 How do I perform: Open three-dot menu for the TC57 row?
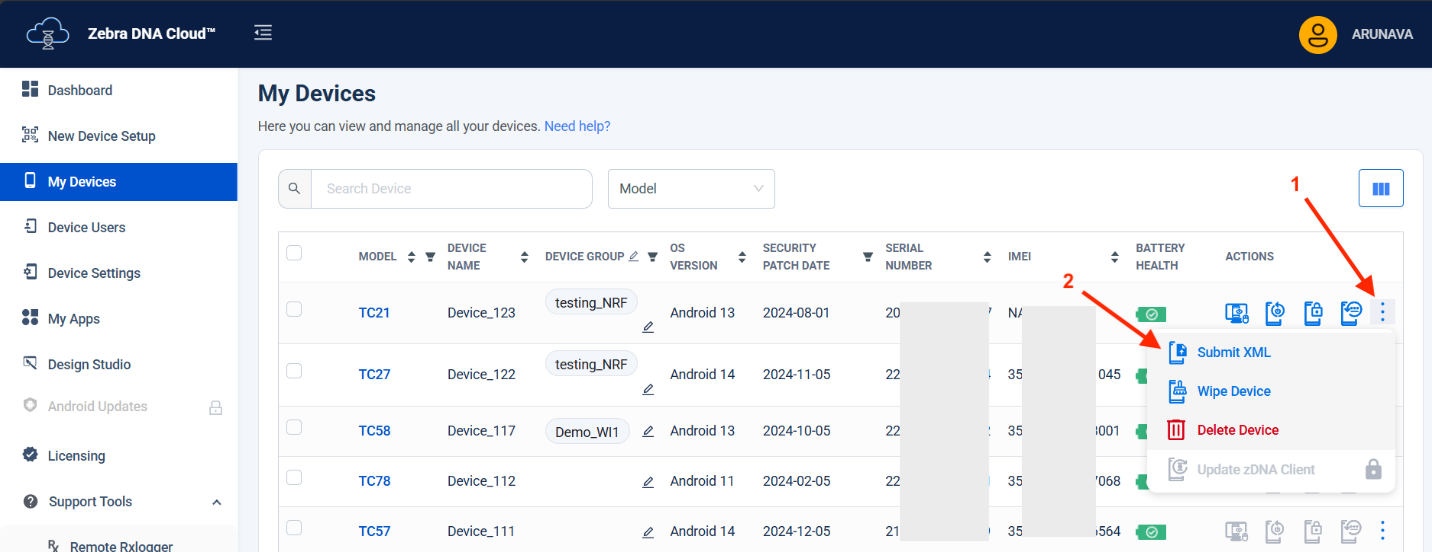1382,530
